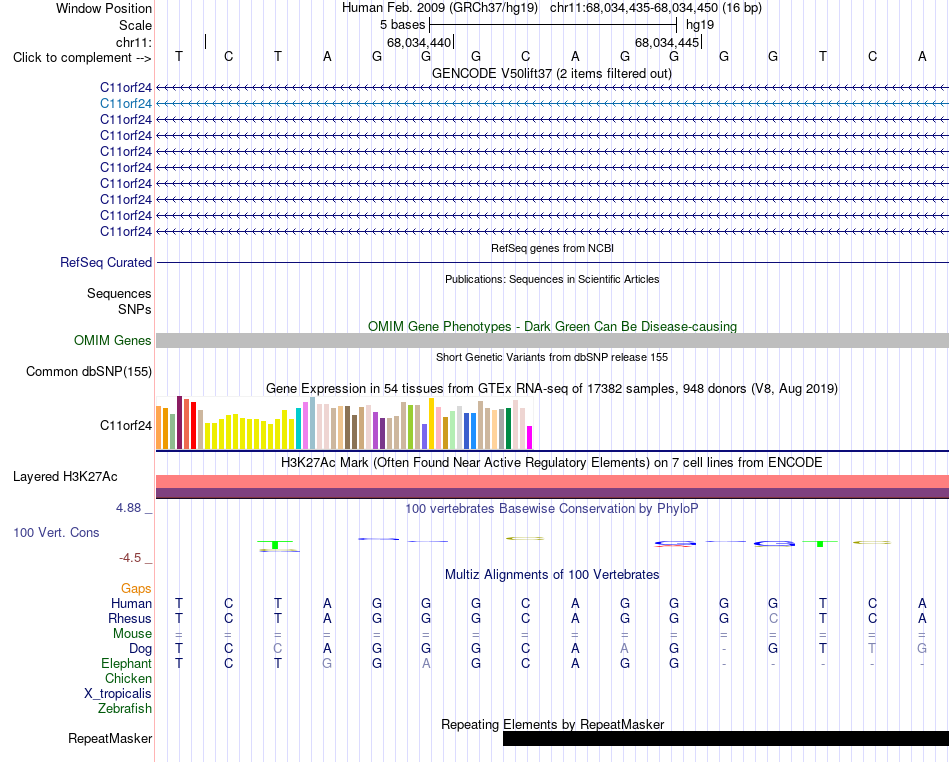Click position marker 68,034,440

[419, 42]
